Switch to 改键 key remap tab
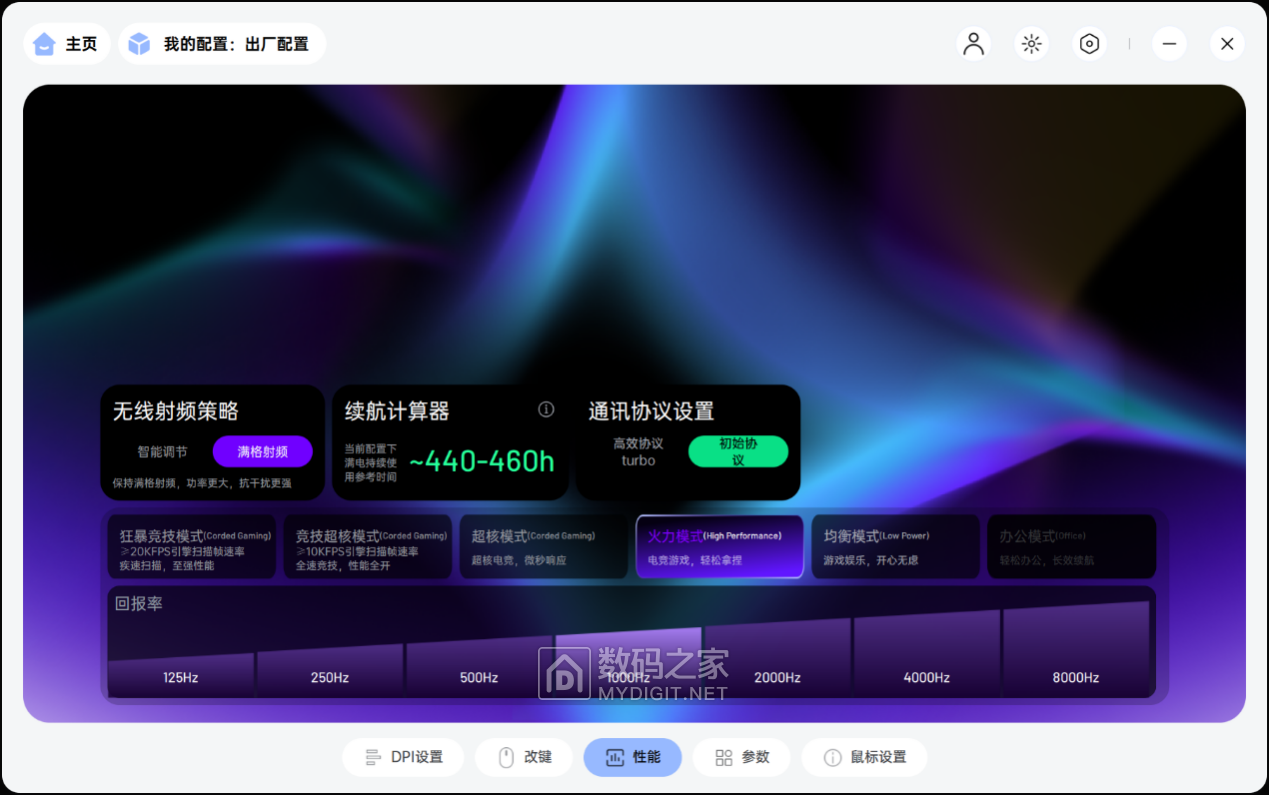 click(524, 757)
